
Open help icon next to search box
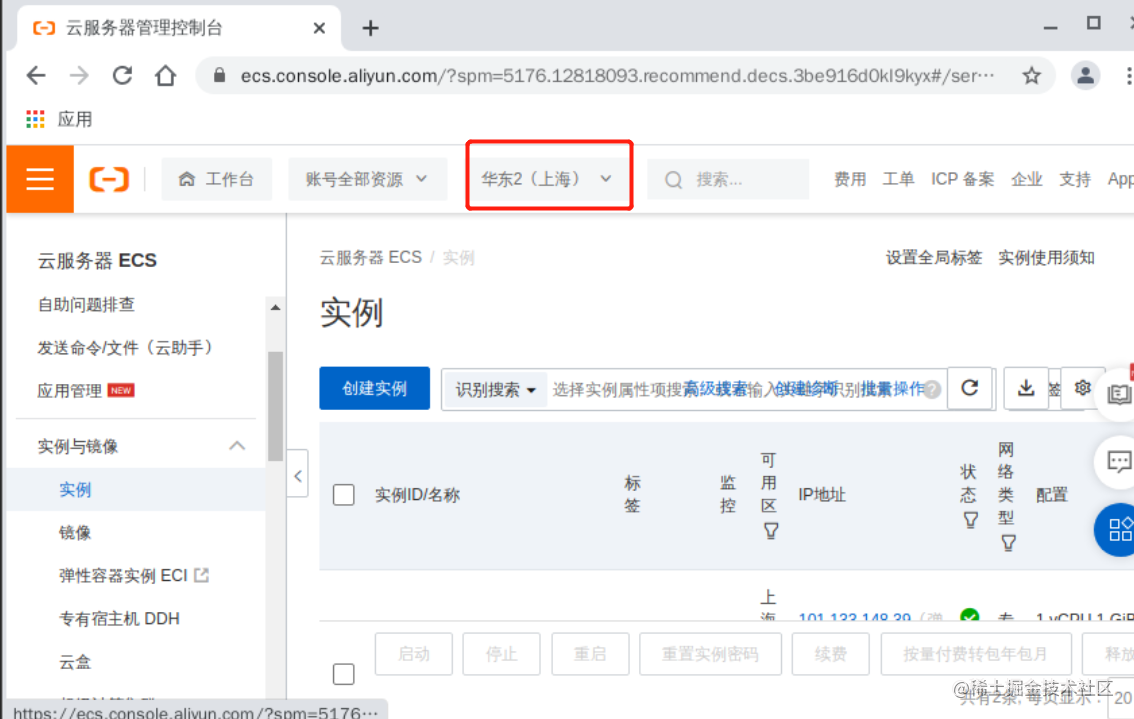click(x=933, y=390)
